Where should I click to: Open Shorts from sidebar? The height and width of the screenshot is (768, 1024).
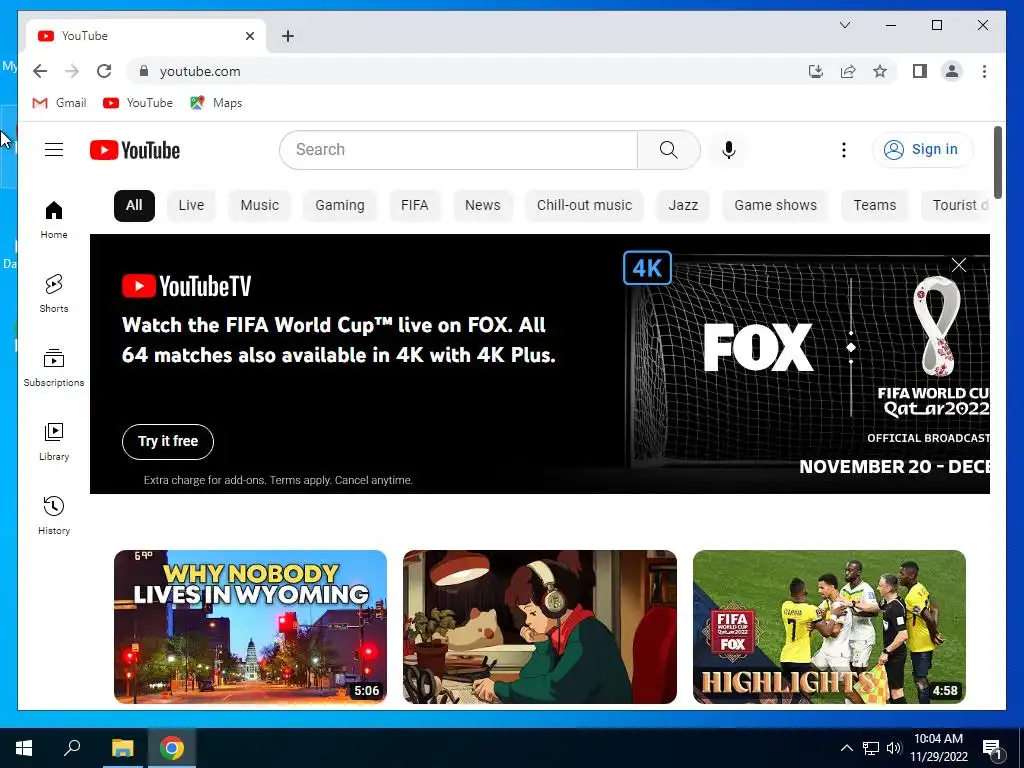(x=54, y=294)
